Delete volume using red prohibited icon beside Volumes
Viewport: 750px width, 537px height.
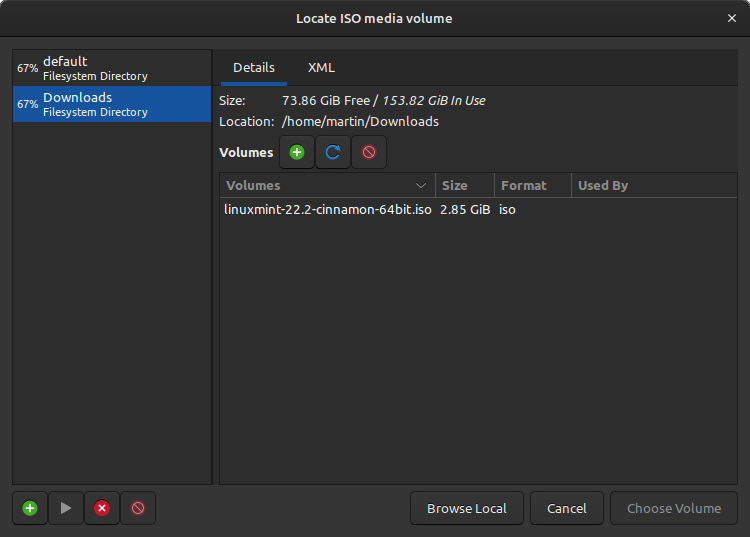click(369, 152)
